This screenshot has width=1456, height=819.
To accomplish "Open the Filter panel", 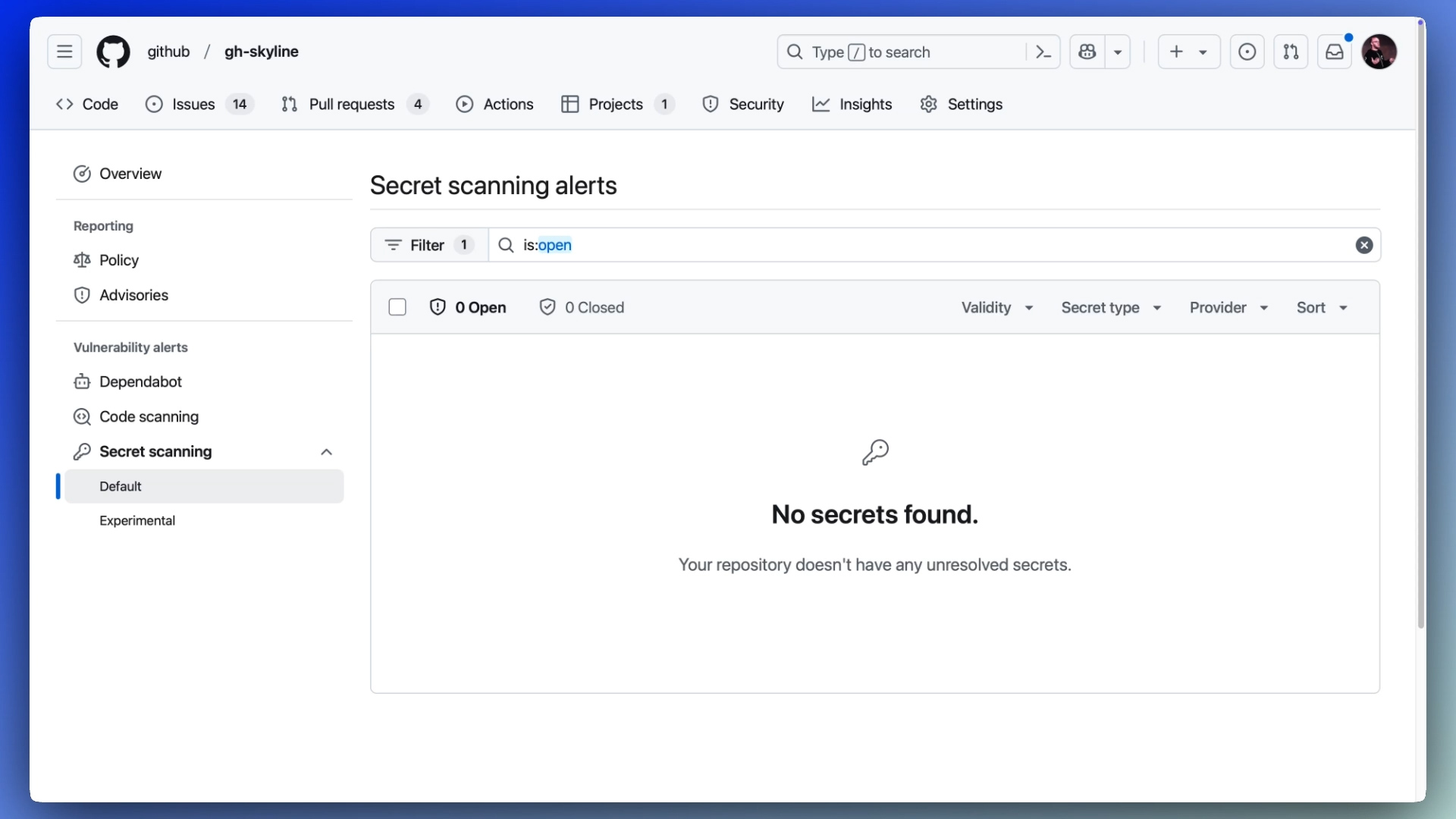I will [x=428, y=244].
